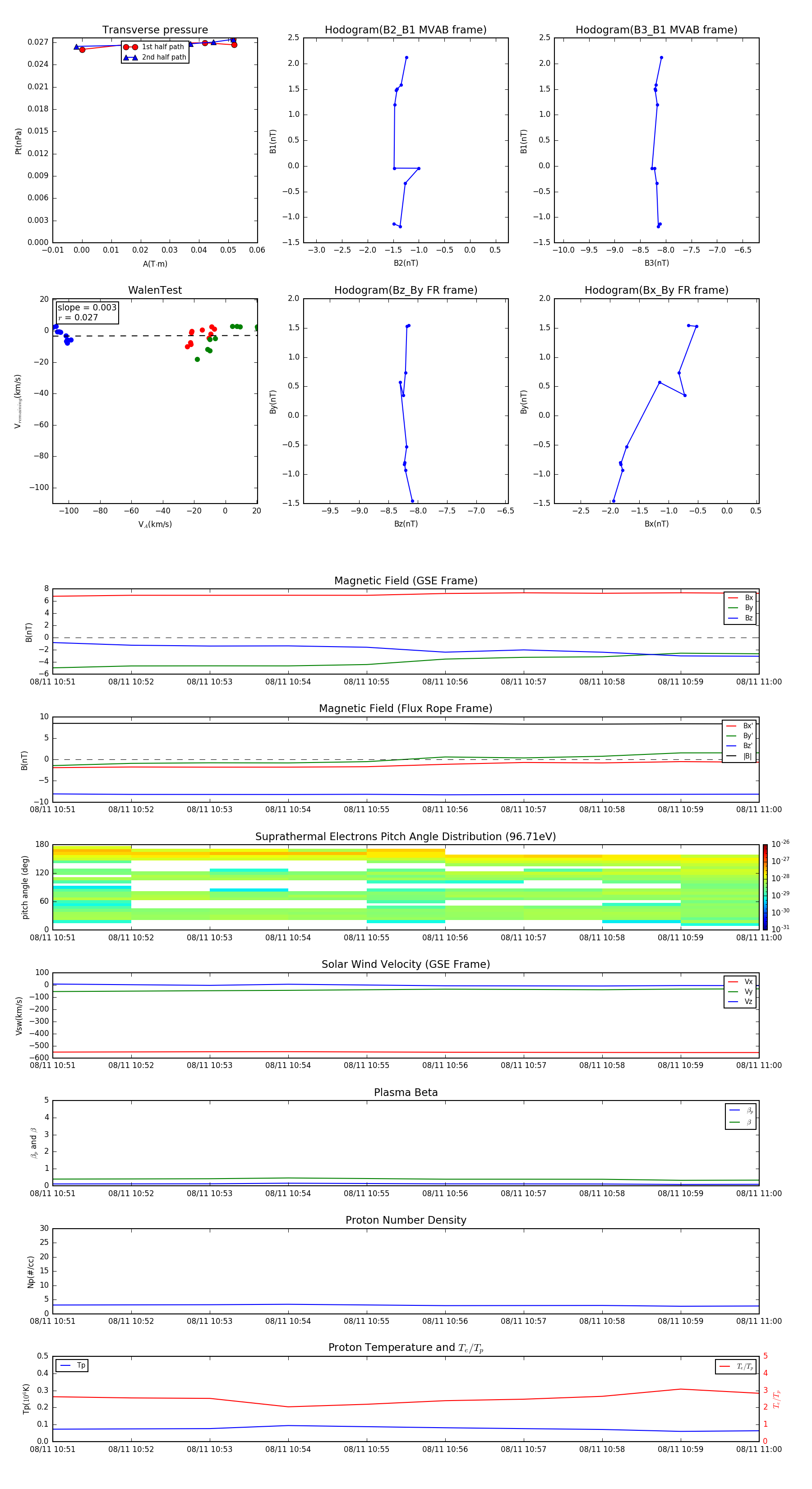Click the 'Solar Wind Velocity (GSE Frame)' title
Viewport: 812px width, 1489px height.
pos(406,964)
